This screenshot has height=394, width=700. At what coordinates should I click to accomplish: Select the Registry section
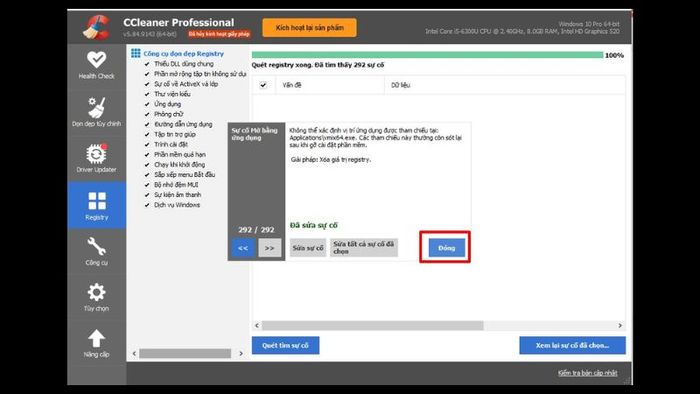[96, 205]
